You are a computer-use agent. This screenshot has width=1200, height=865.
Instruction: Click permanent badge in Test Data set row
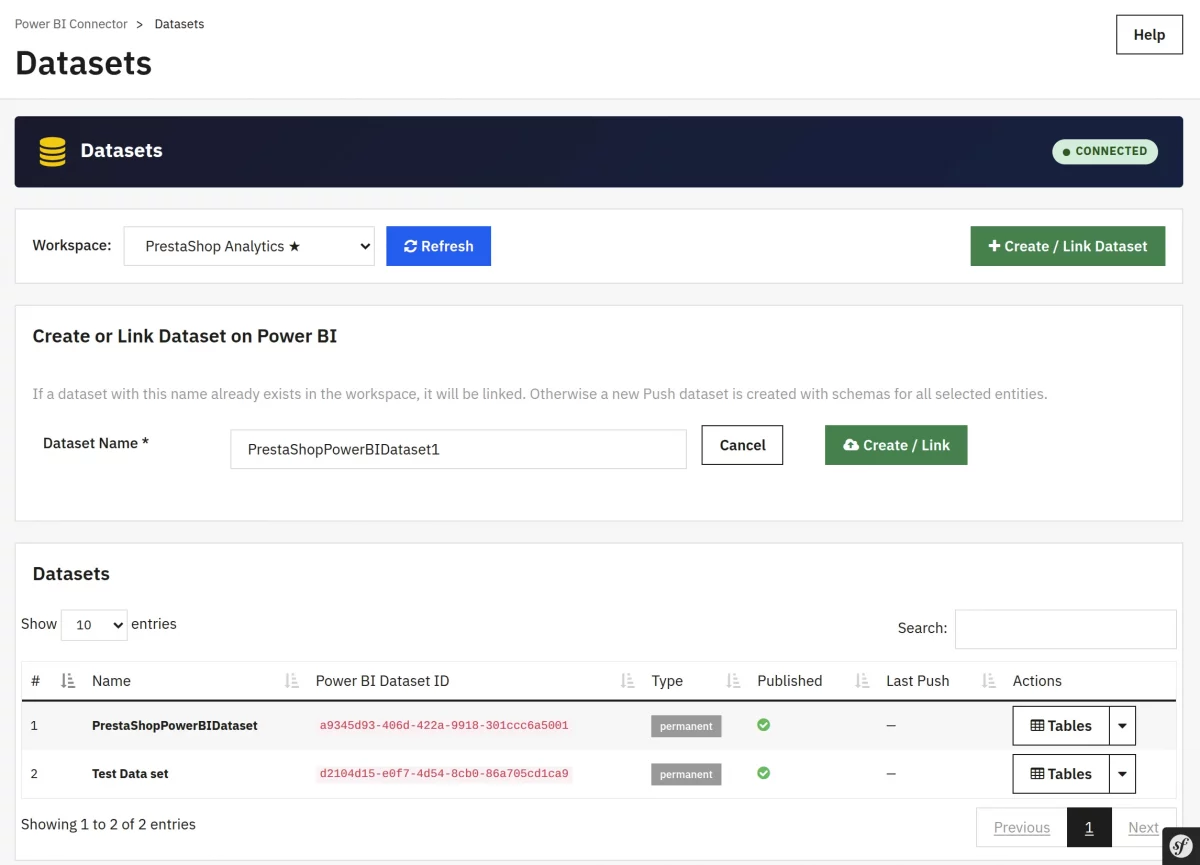click(686, 774)
